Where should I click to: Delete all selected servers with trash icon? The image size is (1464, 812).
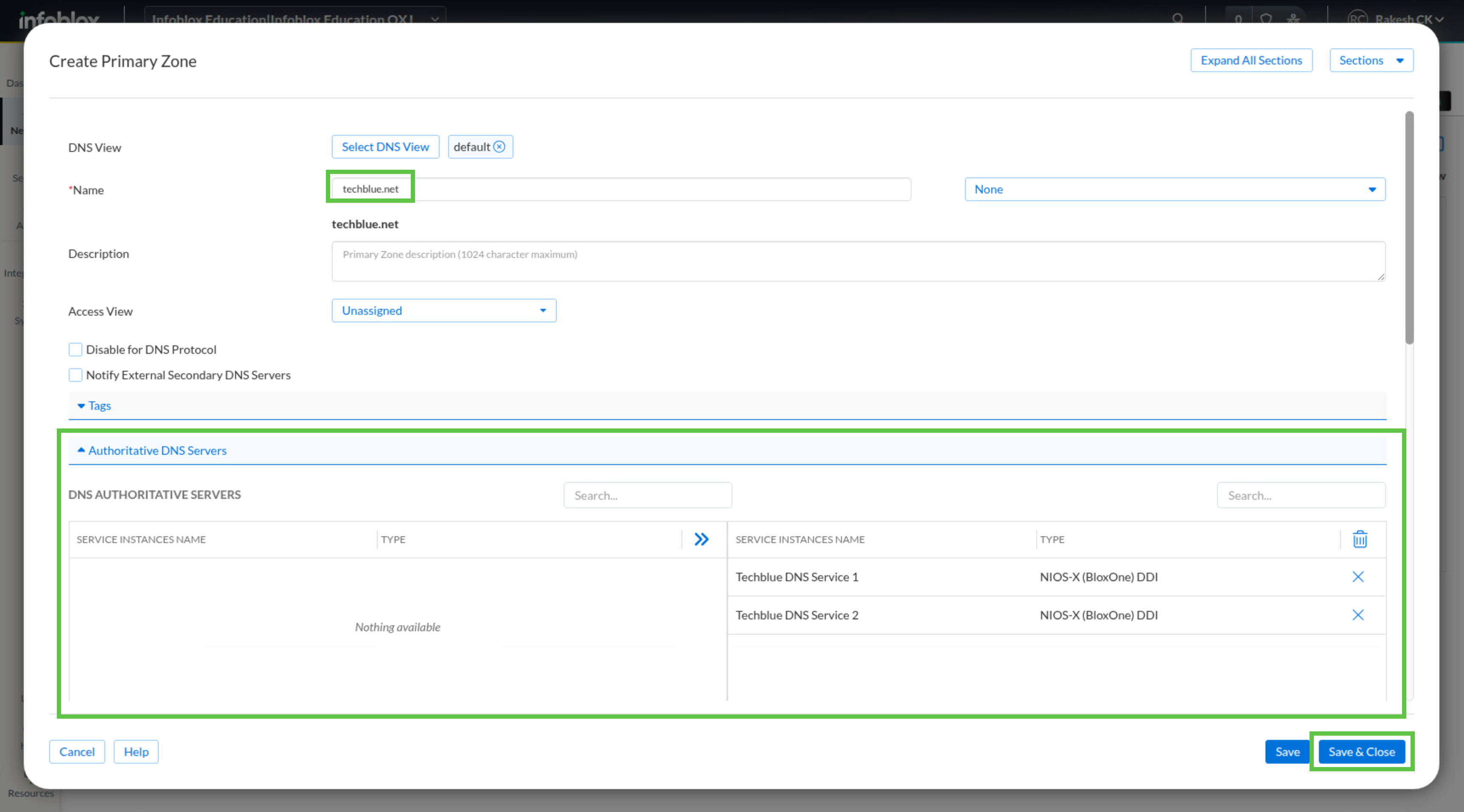1360,539
